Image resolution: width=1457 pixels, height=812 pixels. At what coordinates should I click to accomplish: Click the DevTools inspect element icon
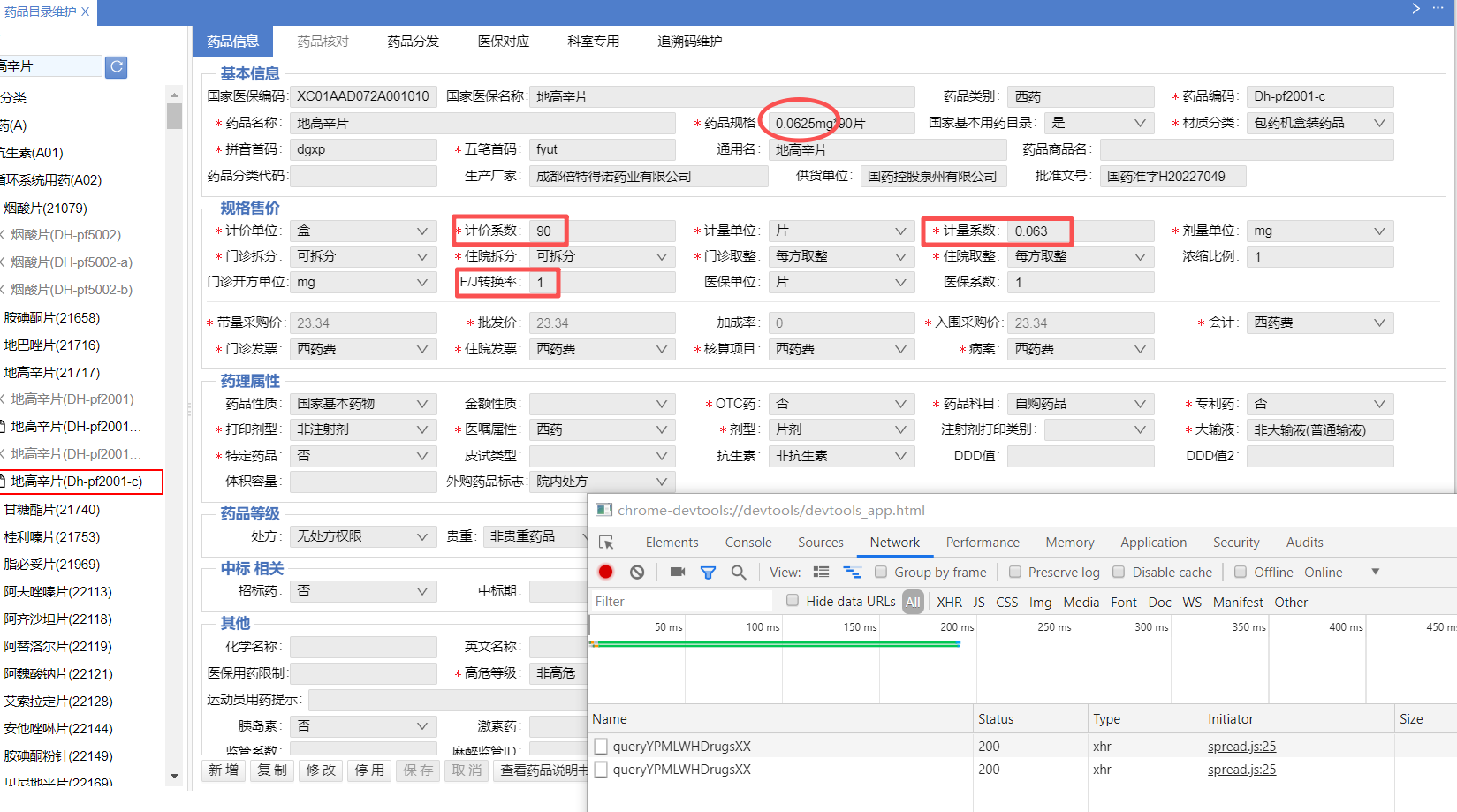click(606, 543)
